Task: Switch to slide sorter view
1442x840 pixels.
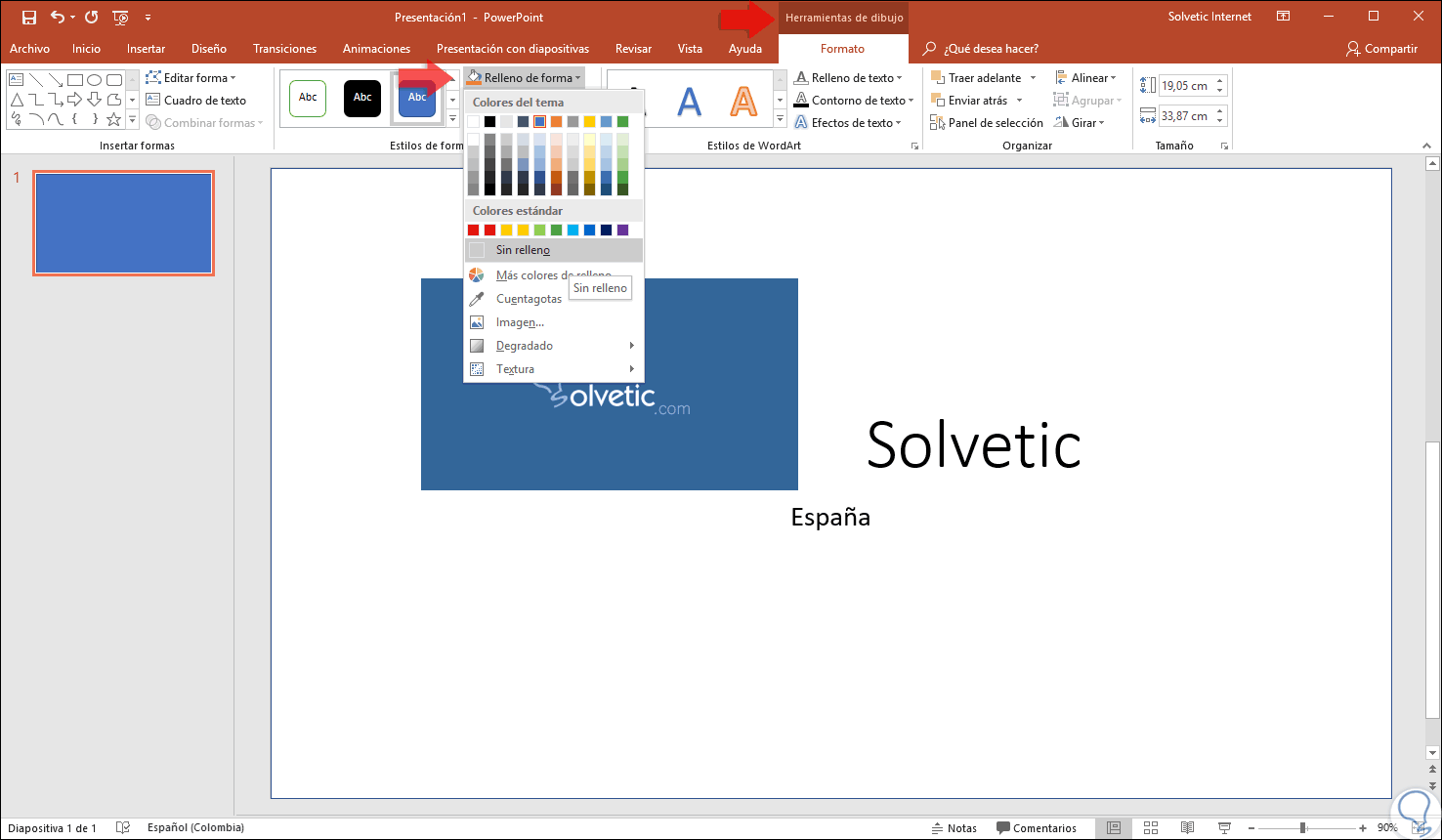Action: pos(1151,828)
